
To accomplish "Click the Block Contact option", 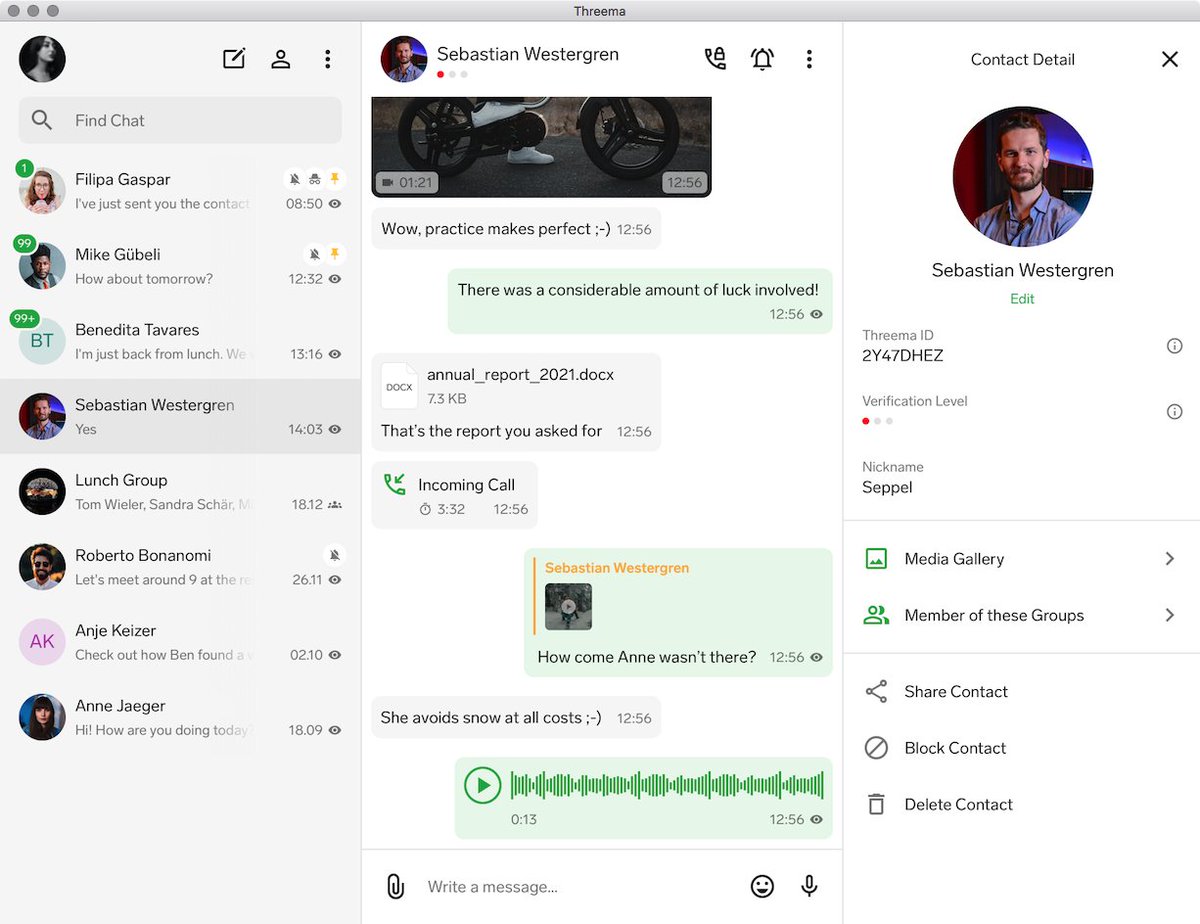I will (x=1022, y=748).
